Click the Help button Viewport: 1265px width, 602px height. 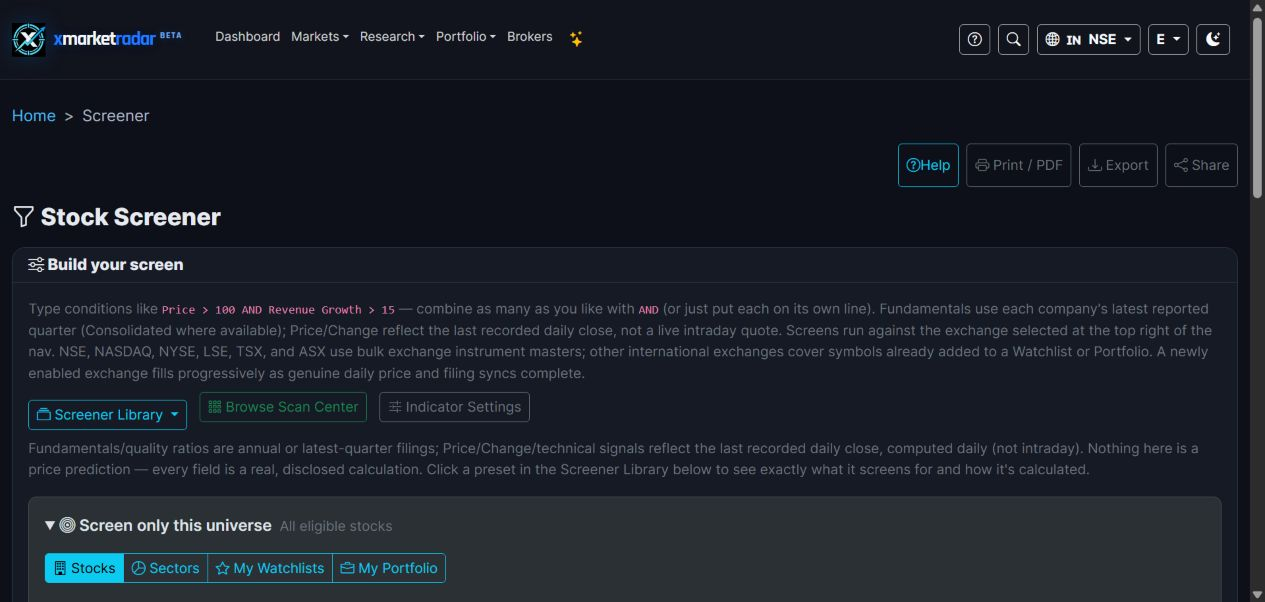tap(928, 165)
